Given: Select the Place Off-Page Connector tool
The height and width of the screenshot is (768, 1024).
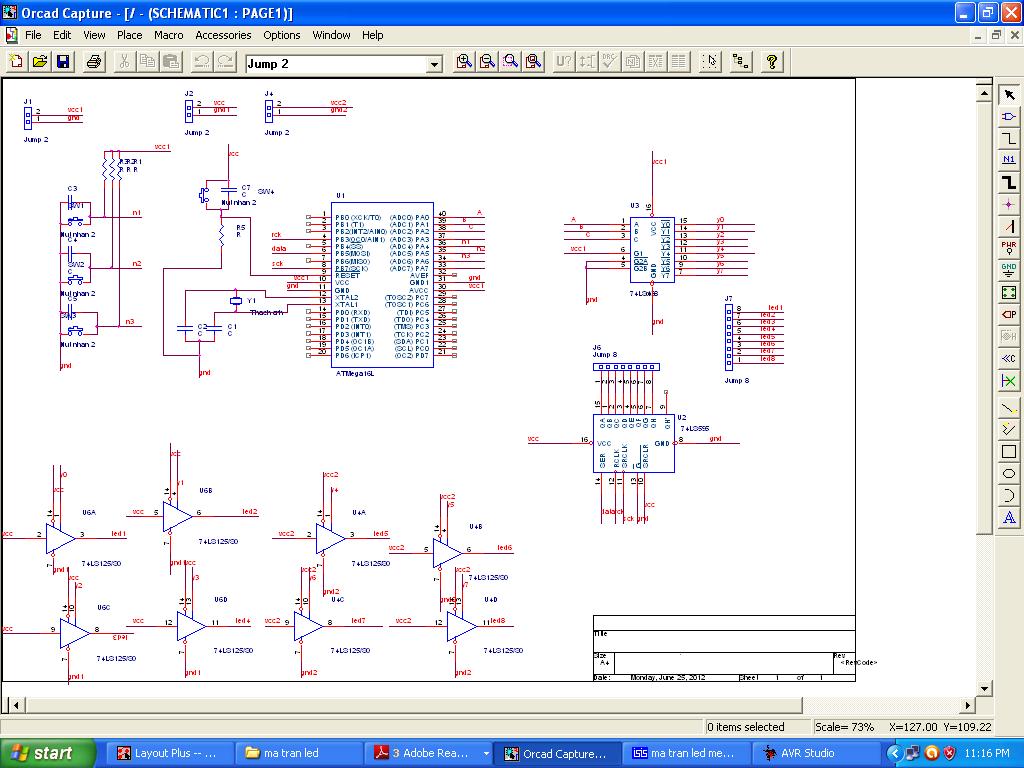Looking at the screenshot, I should click(x=1009, y=358).
